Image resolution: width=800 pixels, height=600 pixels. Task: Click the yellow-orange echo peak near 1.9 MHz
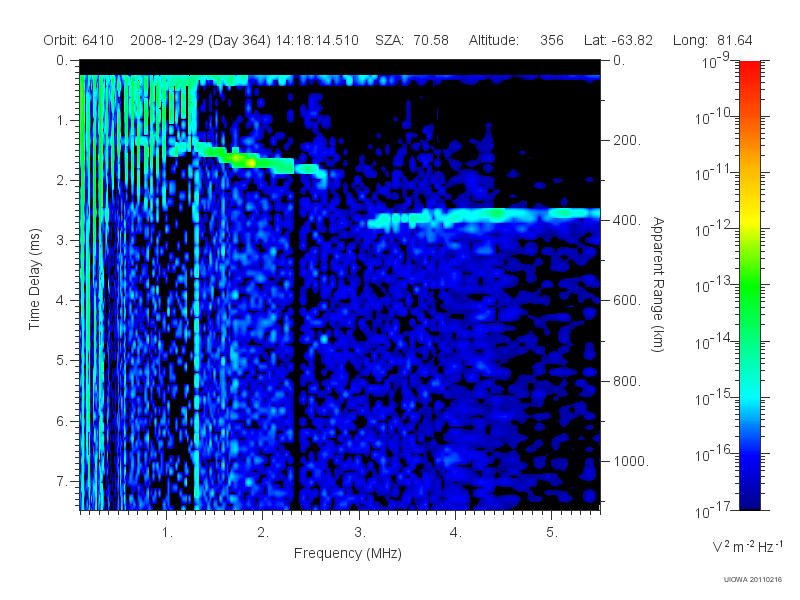pyautogui.click(x=251, y=163)
